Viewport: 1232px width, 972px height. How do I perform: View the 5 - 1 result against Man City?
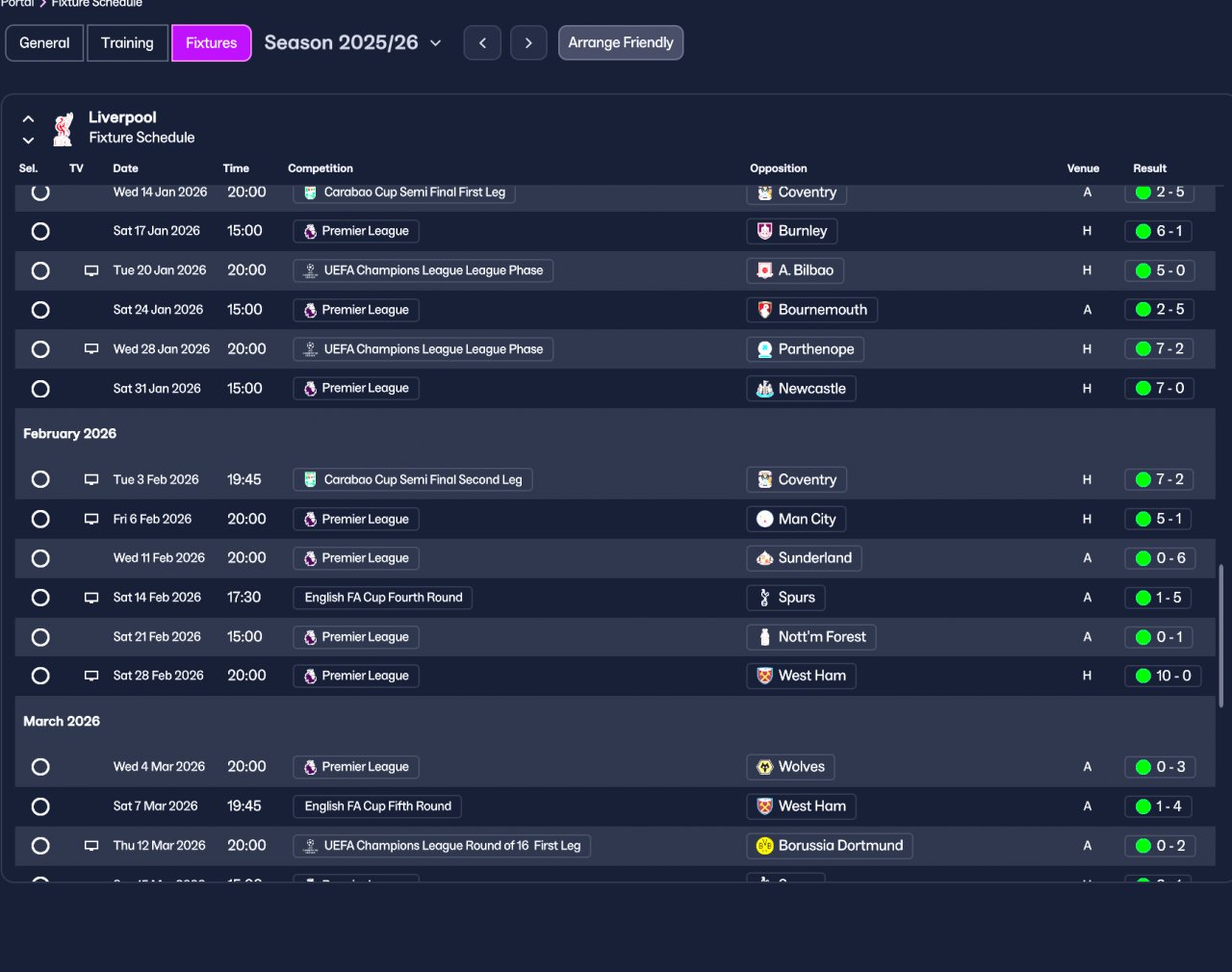[1159, 519]
